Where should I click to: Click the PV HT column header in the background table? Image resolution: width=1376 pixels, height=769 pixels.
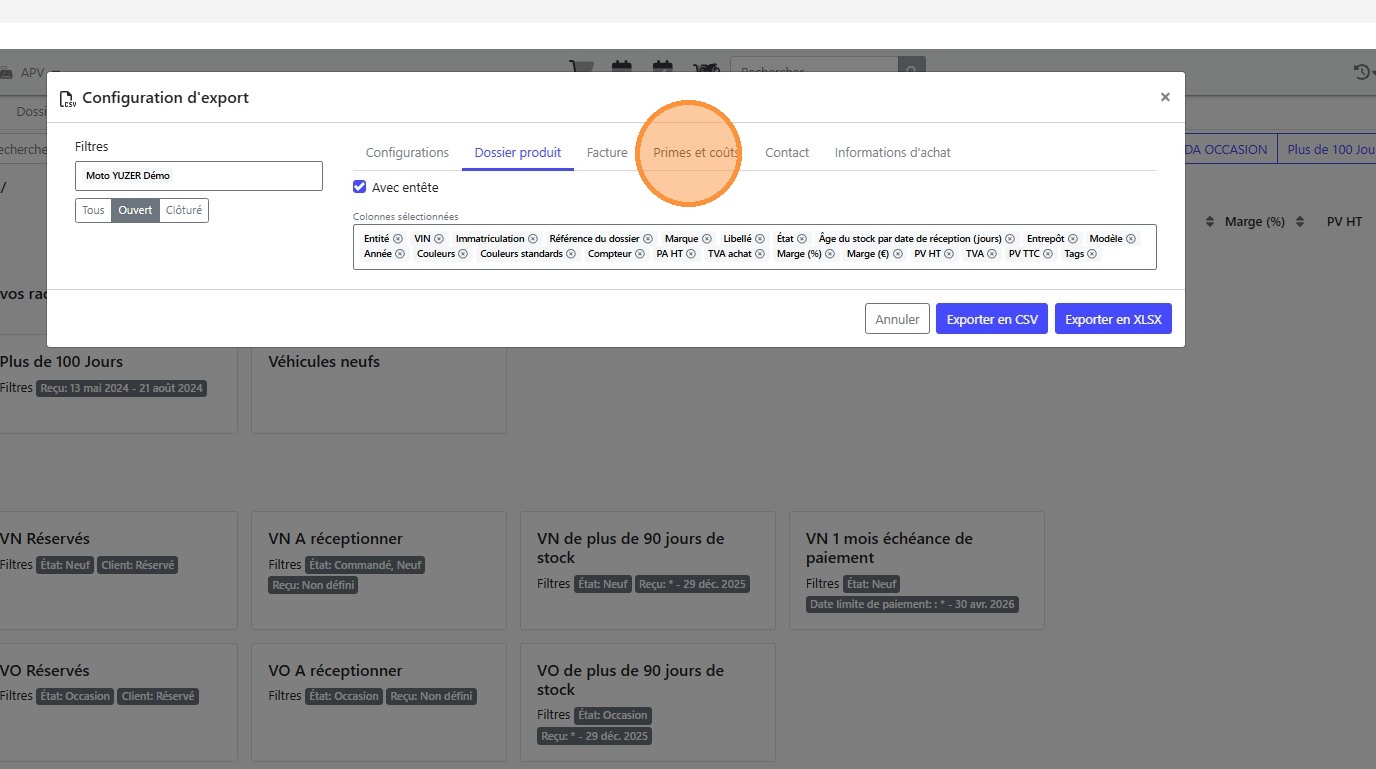coord(1344,221)
